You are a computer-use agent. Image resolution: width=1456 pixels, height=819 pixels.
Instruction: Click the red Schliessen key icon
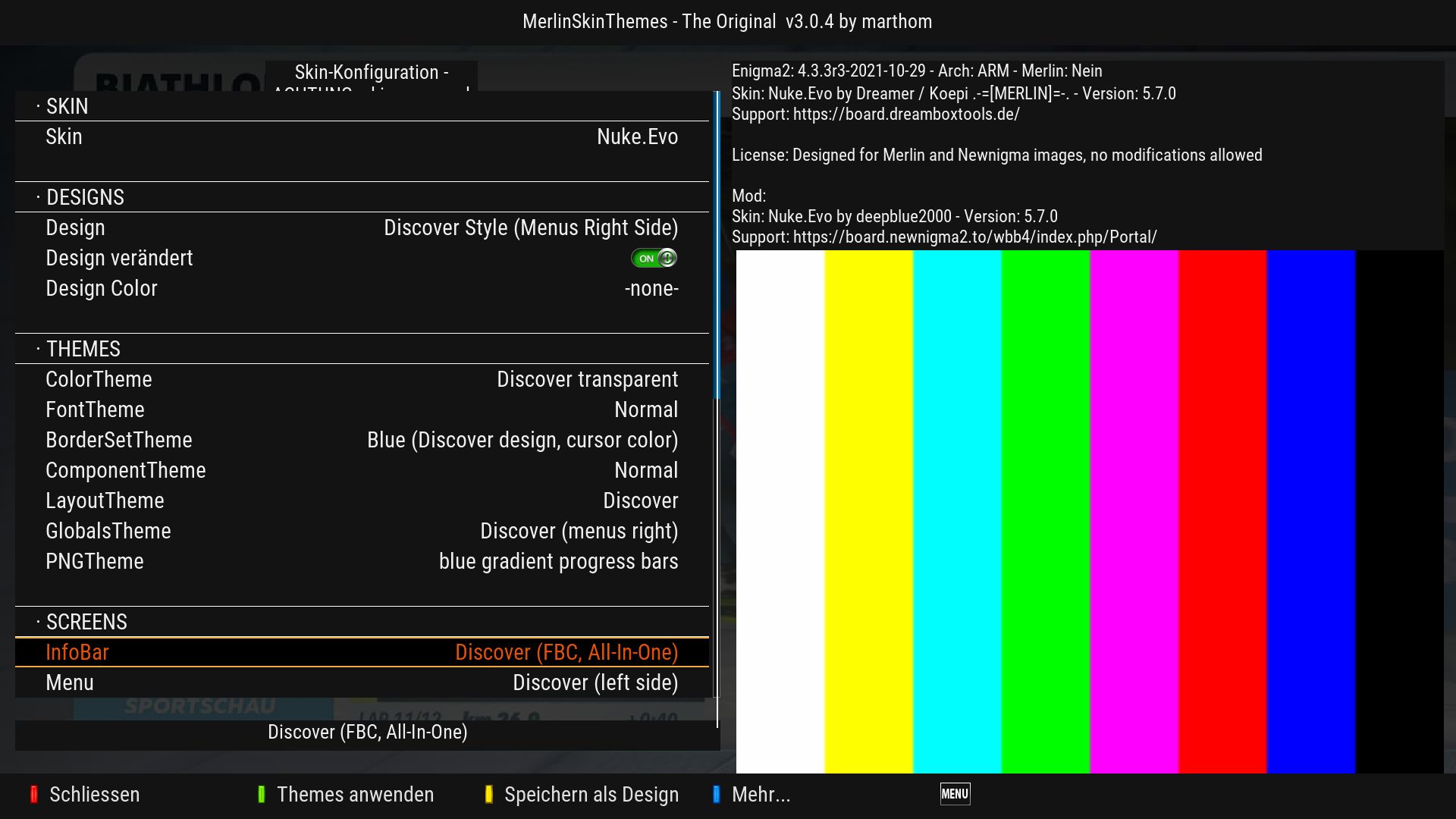pos(34,794)
